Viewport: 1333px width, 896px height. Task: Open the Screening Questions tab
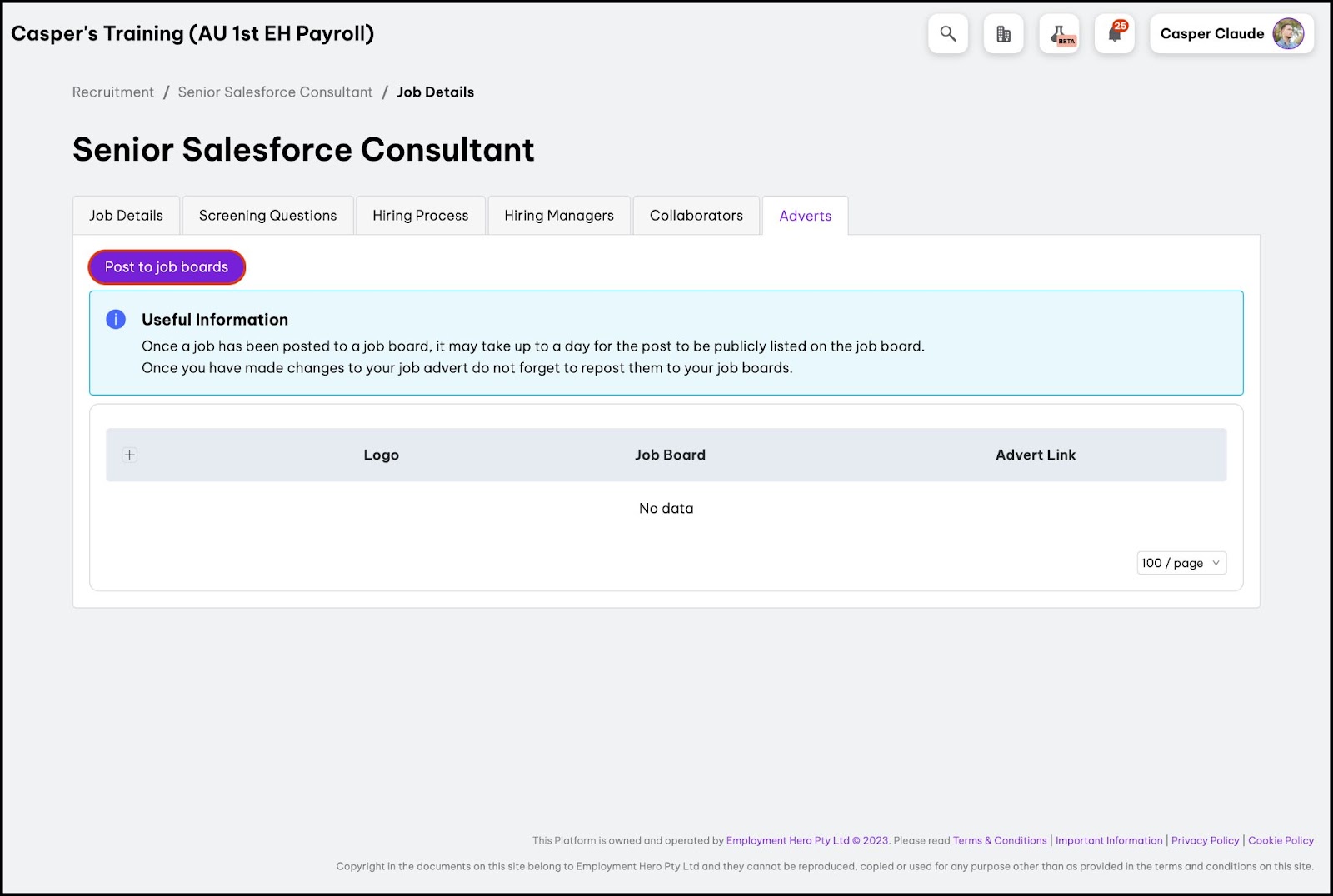(x=267, y=216)
